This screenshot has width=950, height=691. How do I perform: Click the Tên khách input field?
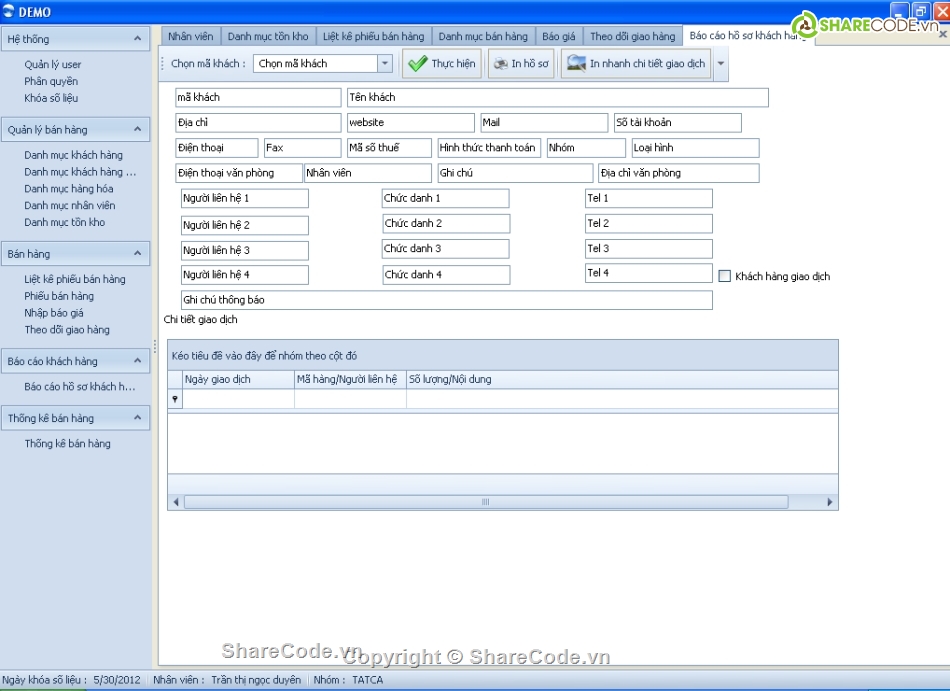(557, 98)
